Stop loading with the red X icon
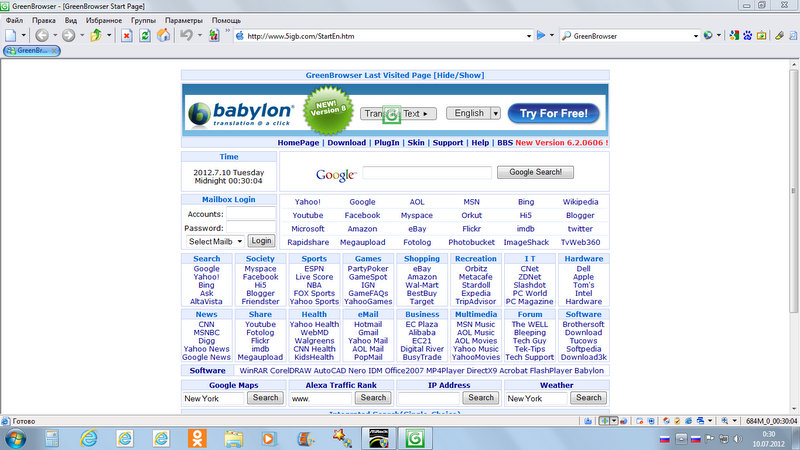This screenshot has height=450, width=800. [127, 36]
